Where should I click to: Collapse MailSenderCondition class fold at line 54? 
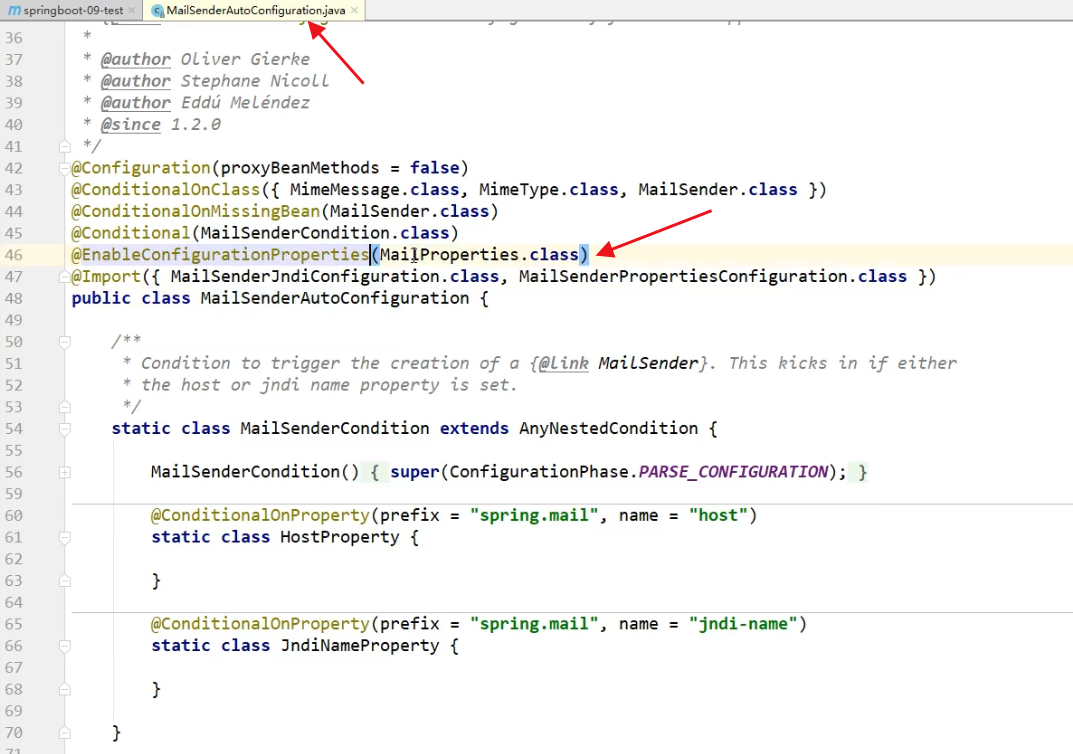coord(64,428)
